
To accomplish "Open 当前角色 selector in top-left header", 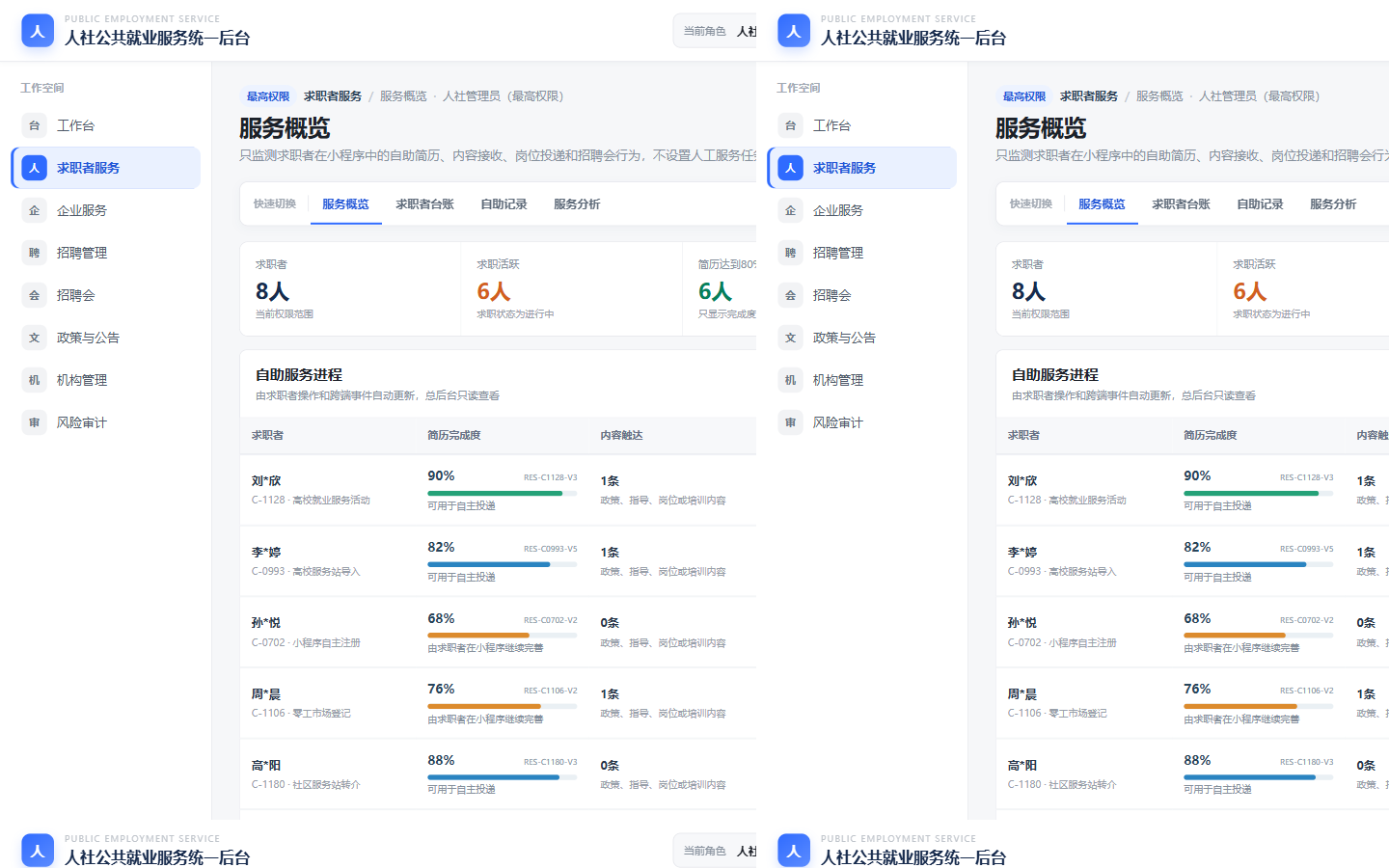I will pyautogui.click(x=715, y=31).
